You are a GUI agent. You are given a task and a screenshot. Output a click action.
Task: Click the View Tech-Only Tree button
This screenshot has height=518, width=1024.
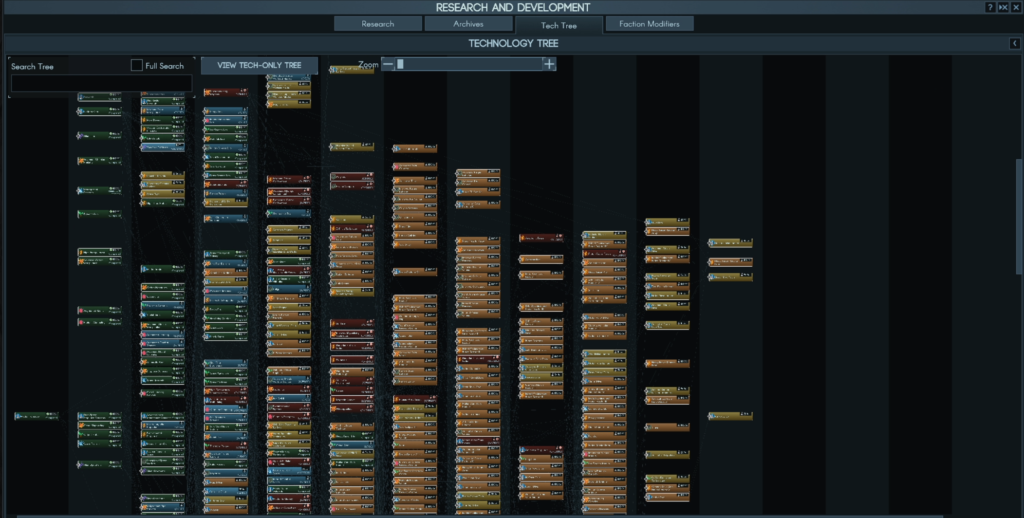(259, 65)
